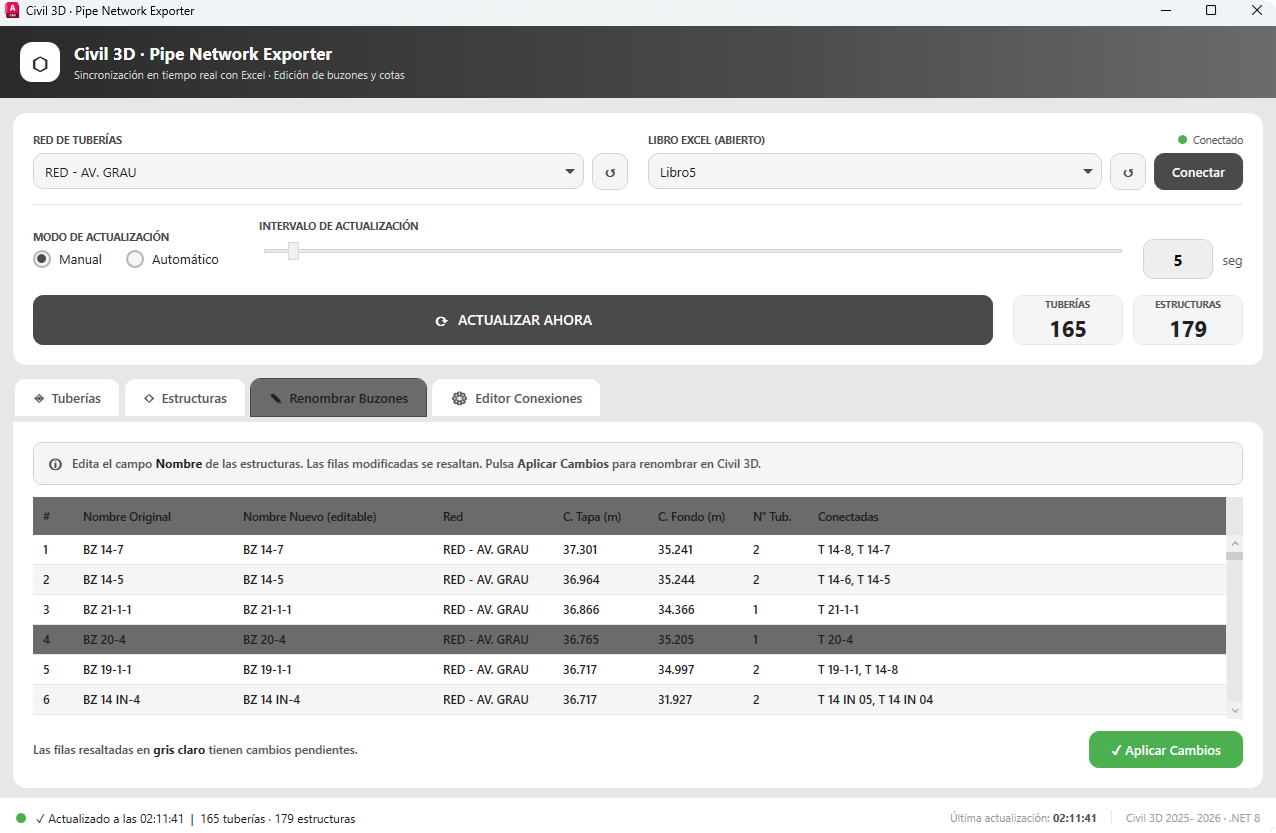Click value 34.366 in row 3
This screenshot has height=833, width=1276.
coord(676,610)
